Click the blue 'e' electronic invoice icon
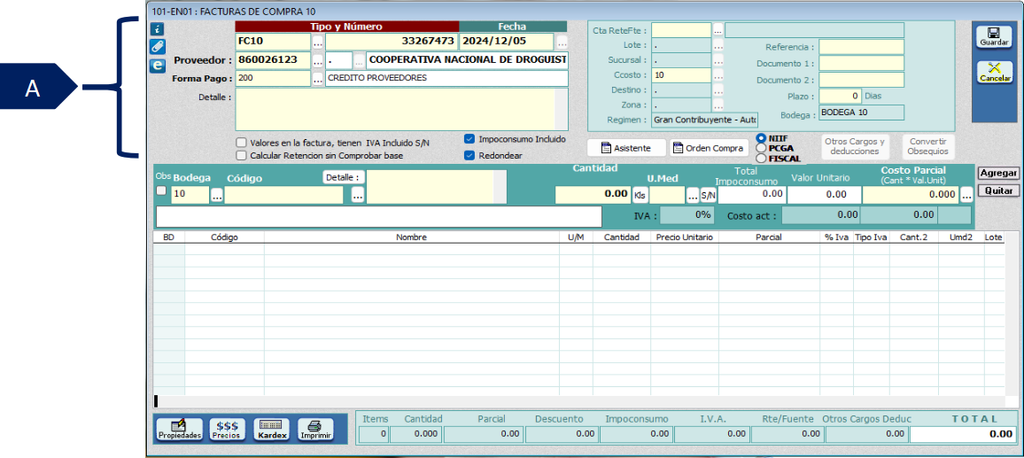 click(157, 65)
